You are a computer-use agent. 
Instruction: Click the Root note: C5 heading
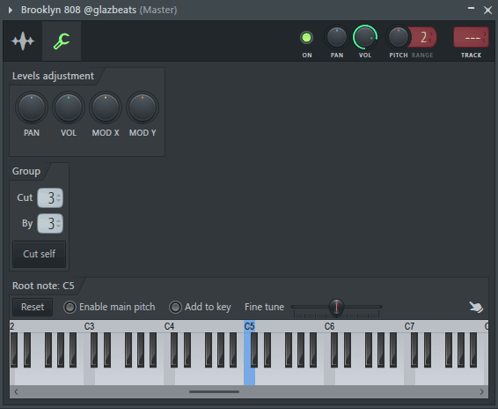click(x=43, y=286)
